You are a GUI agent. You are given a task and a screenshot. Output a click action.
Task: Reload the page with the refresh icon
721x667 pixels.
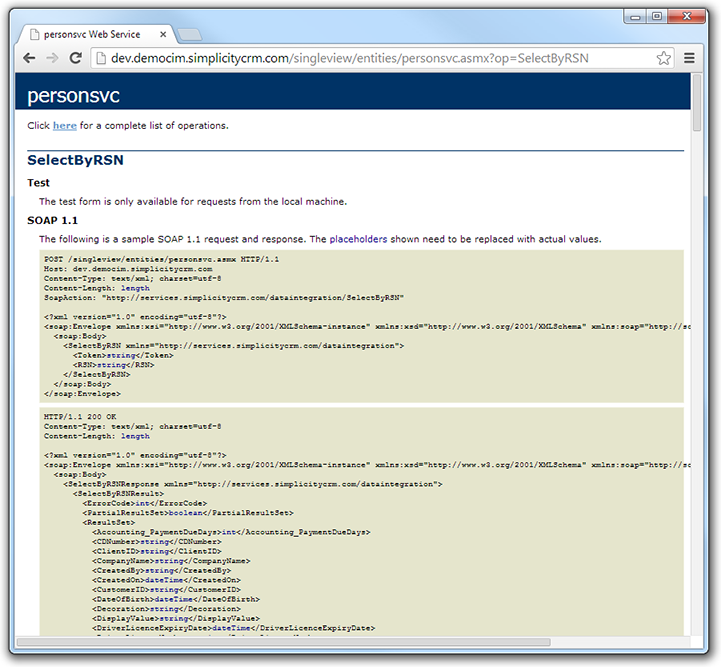(75, 58)
